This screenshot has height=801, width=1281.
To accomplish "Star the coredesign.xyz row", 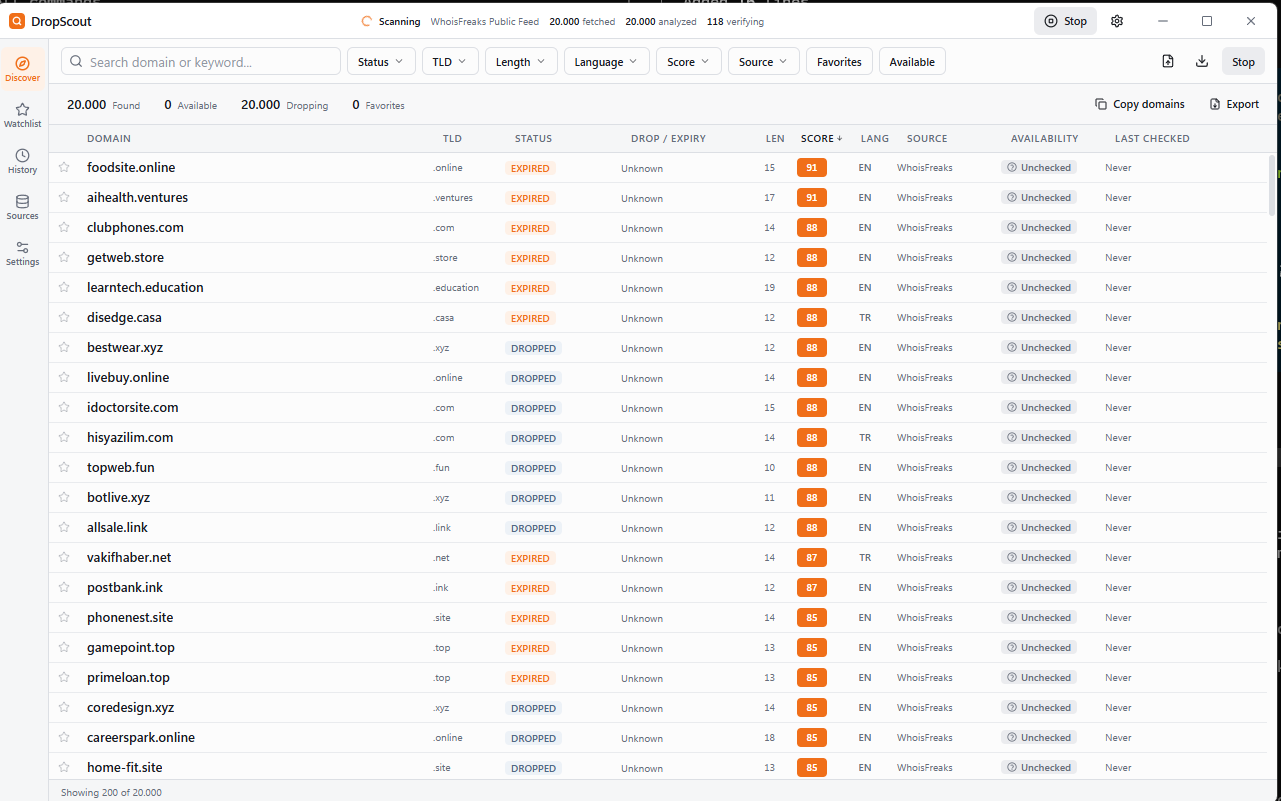I will (64, 708).
